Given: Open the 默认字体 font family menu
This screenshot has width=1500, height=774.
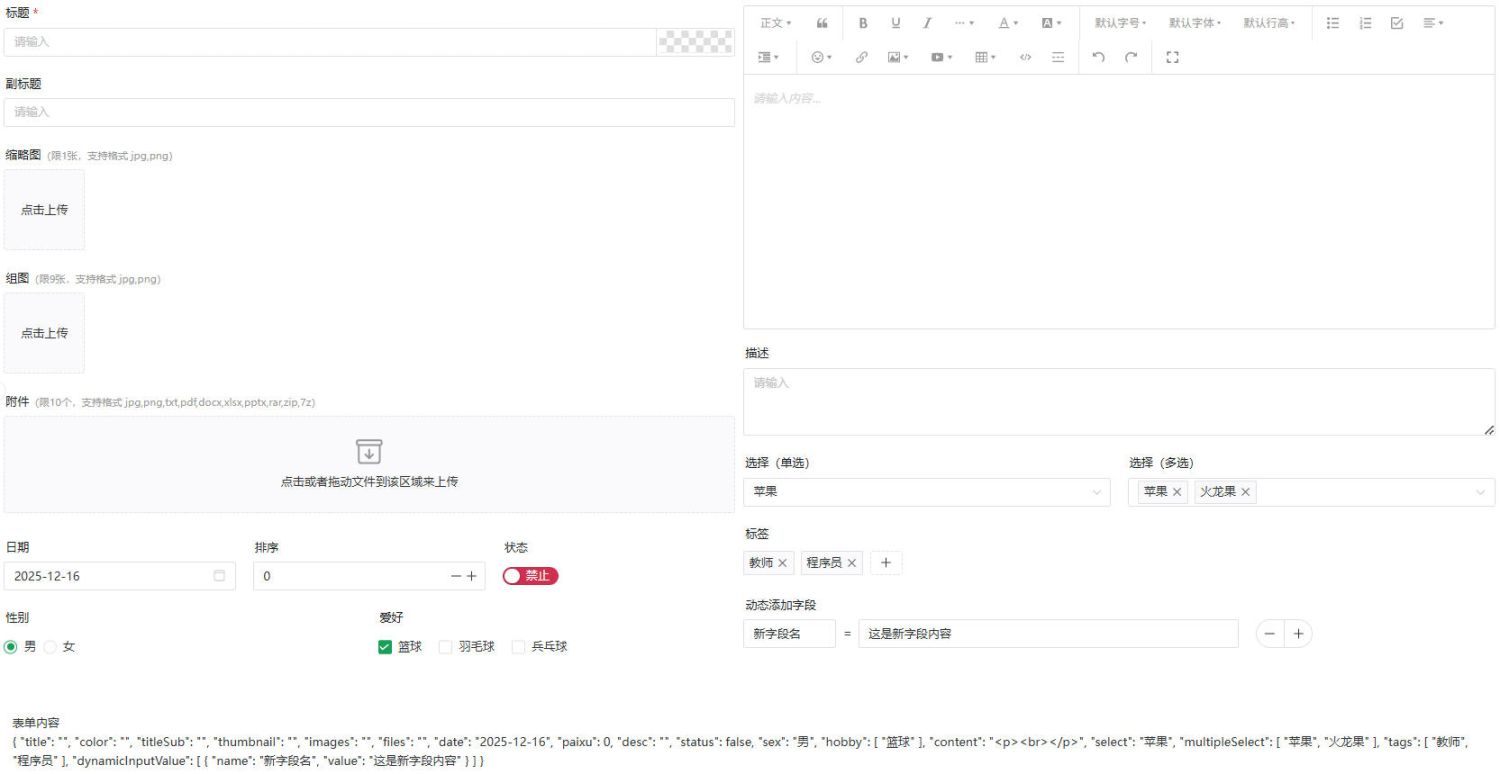Looking at the screenshot, I should pos(1195,23).
